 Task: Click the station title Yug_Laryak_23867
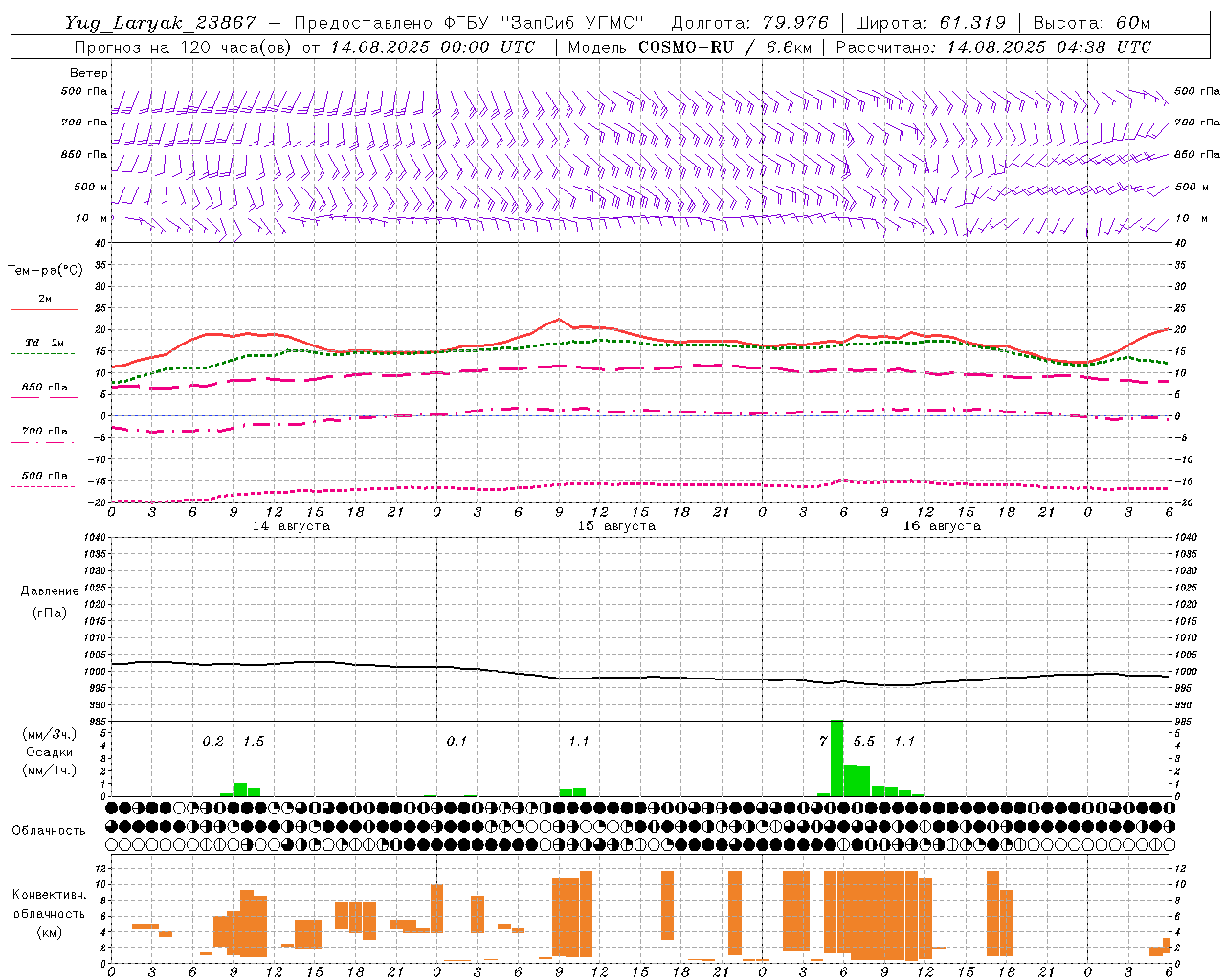tap(161, 23)
